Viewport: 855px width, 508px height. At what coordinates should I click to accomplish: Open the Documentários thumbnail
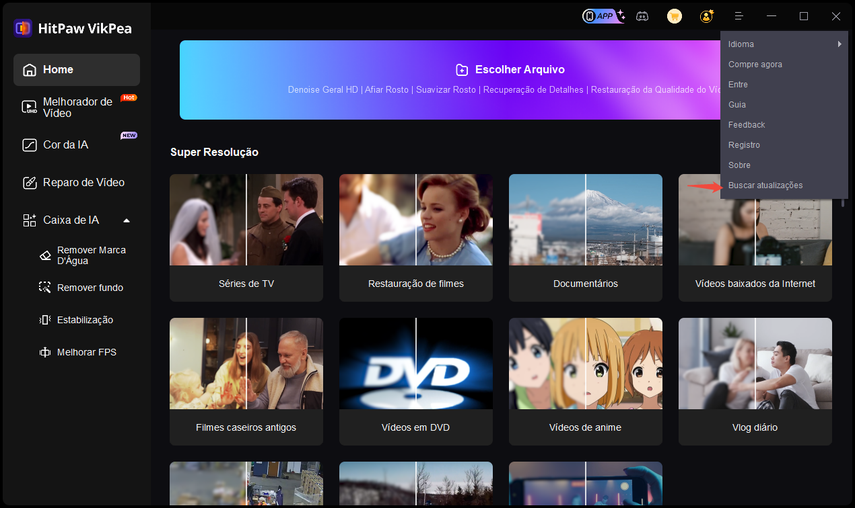(586, 220)
